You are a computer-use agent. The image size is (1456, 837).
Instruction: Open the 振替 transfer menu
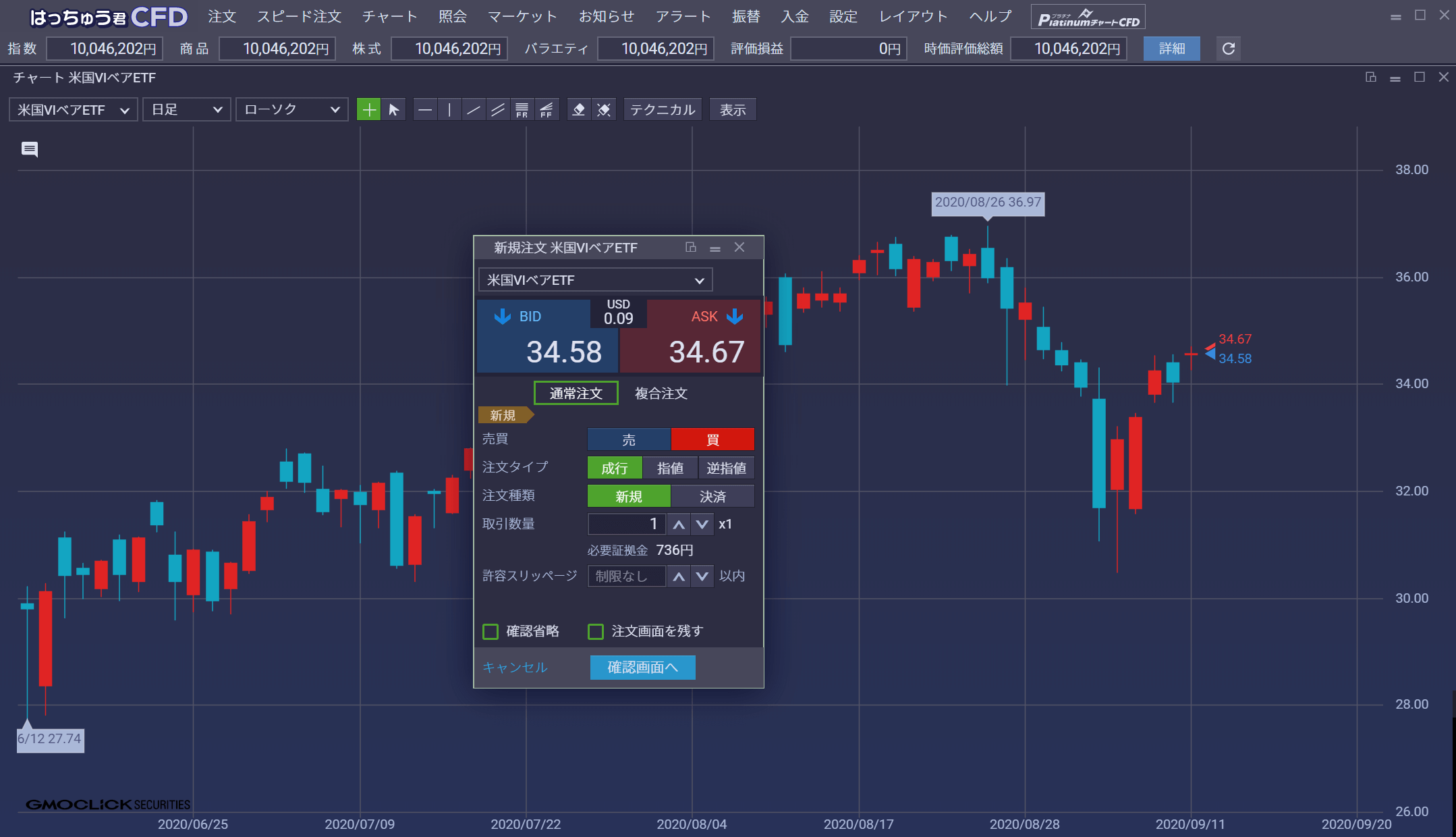(746, 16)
